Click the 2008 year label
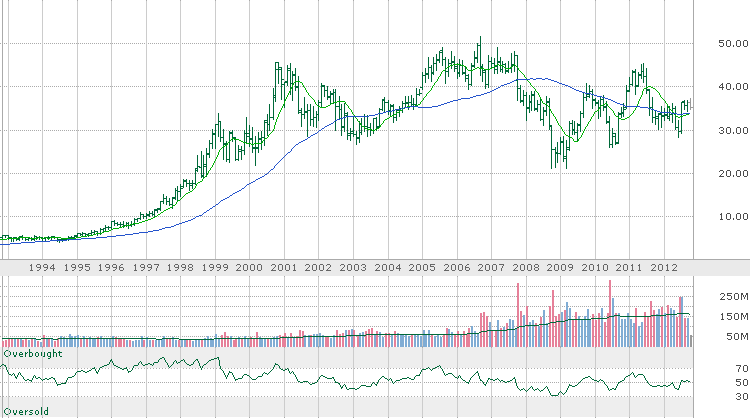Screen dimensions: 750x418 [x=526, y=268]
